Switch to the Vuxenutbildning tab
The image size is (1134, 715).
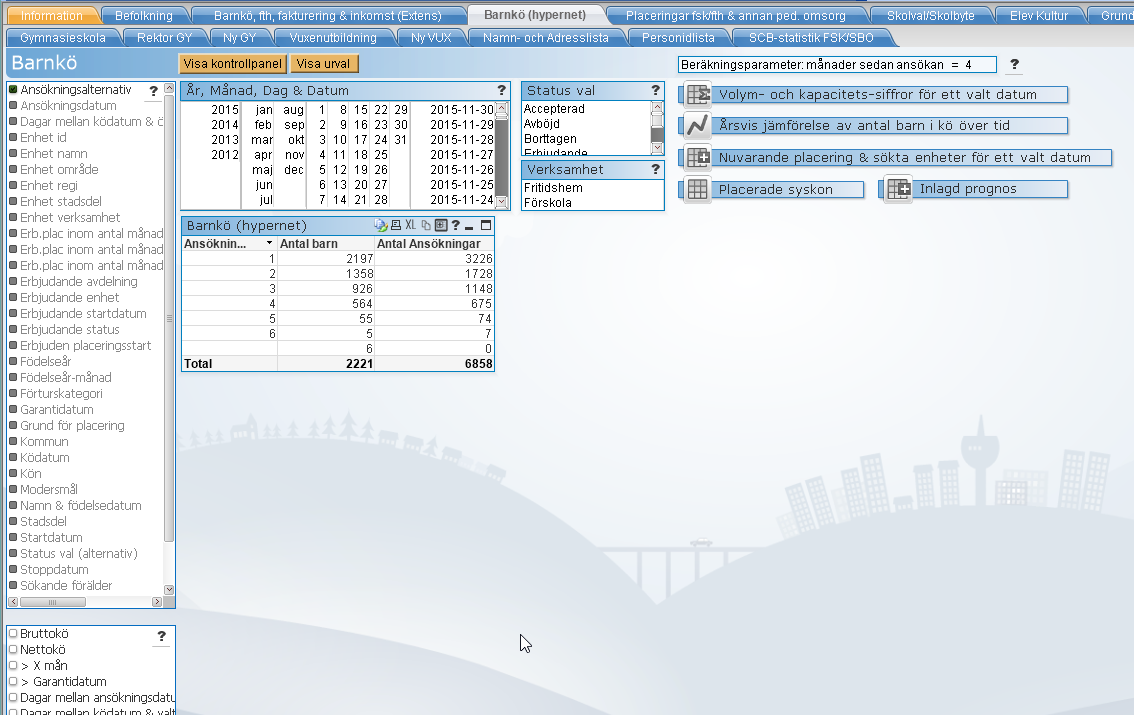(x=333, y=38)
